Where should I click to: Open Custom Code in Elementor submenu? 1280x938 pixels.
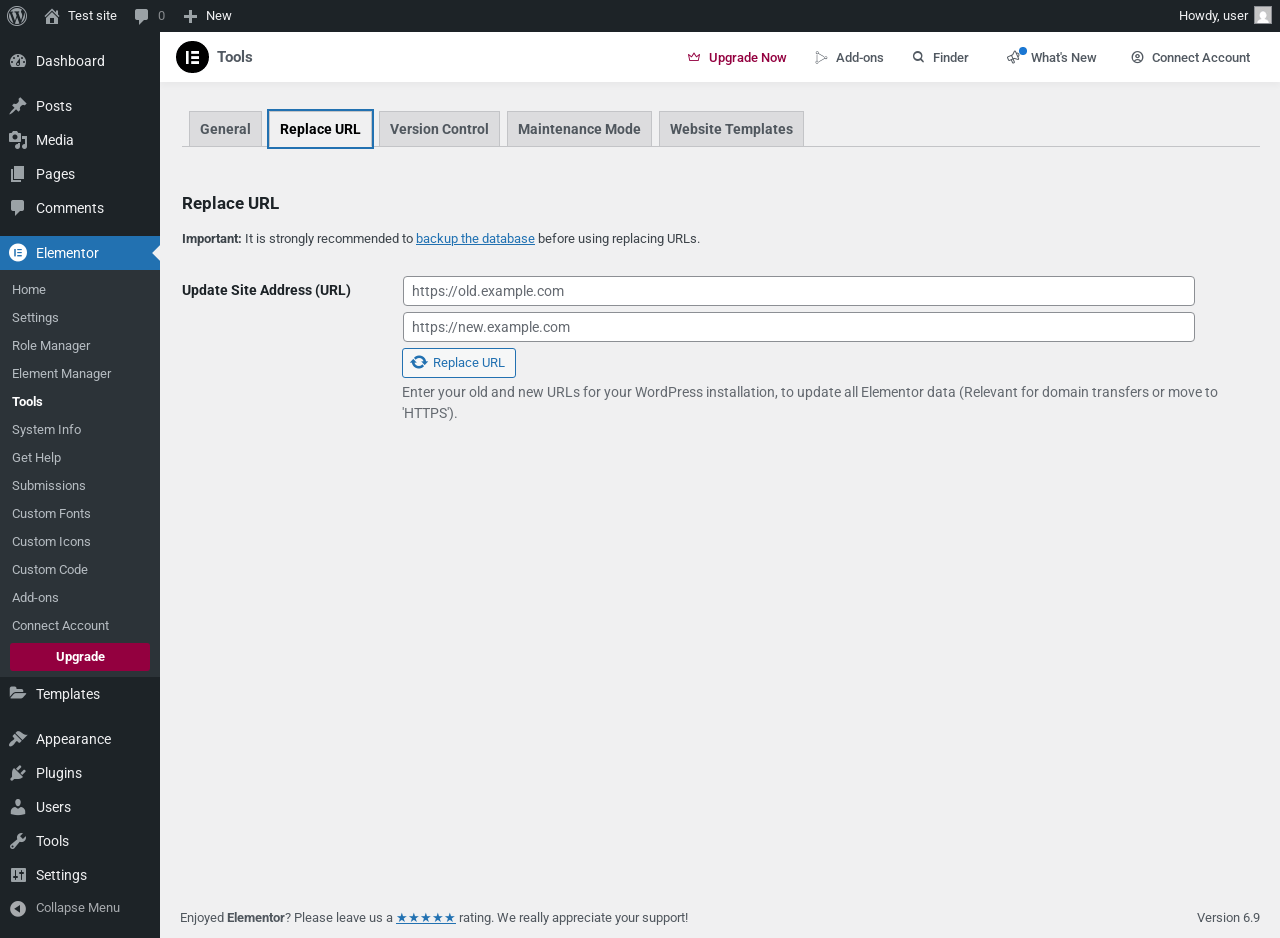[x=50, y=569]
